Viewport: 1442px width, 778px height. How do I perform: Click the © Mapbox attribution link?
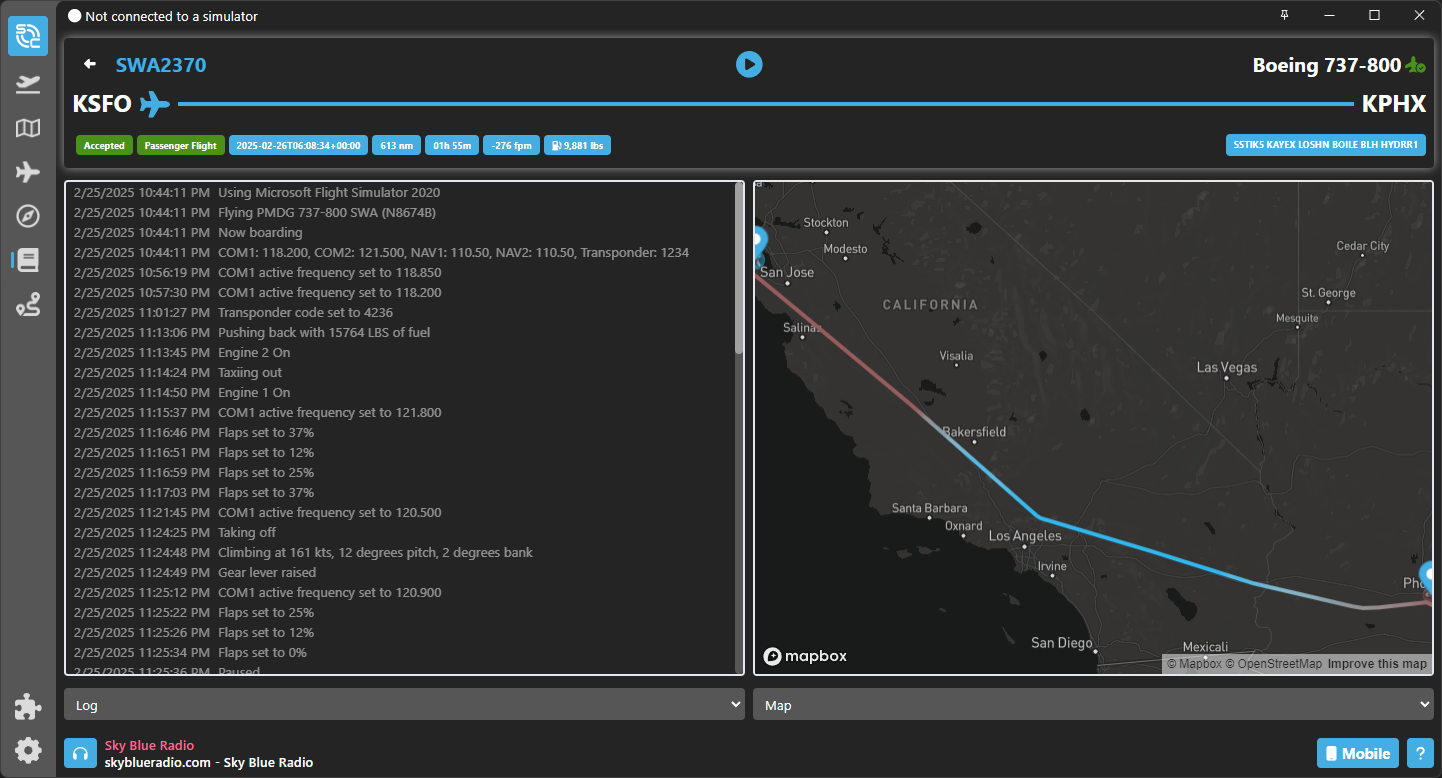pos(1194,664)
